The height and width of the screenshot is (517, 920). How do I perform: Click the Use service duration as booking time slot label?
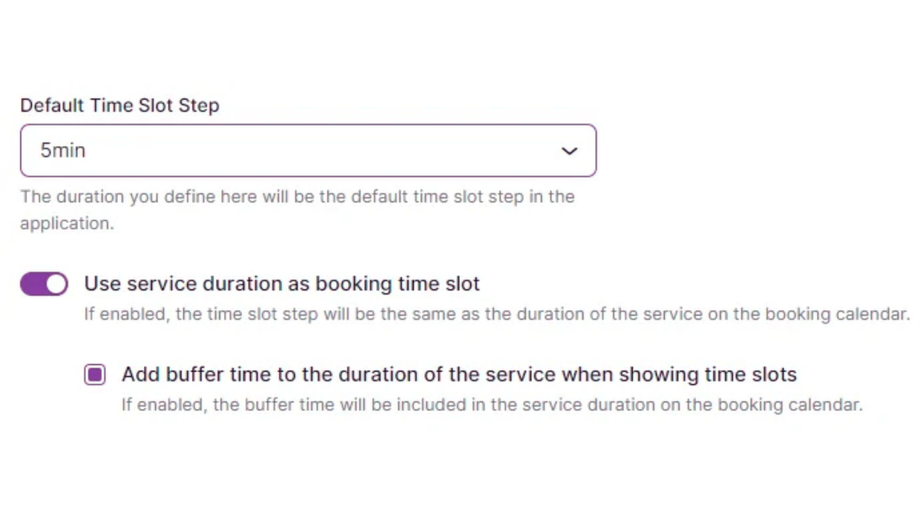[281, 284]
